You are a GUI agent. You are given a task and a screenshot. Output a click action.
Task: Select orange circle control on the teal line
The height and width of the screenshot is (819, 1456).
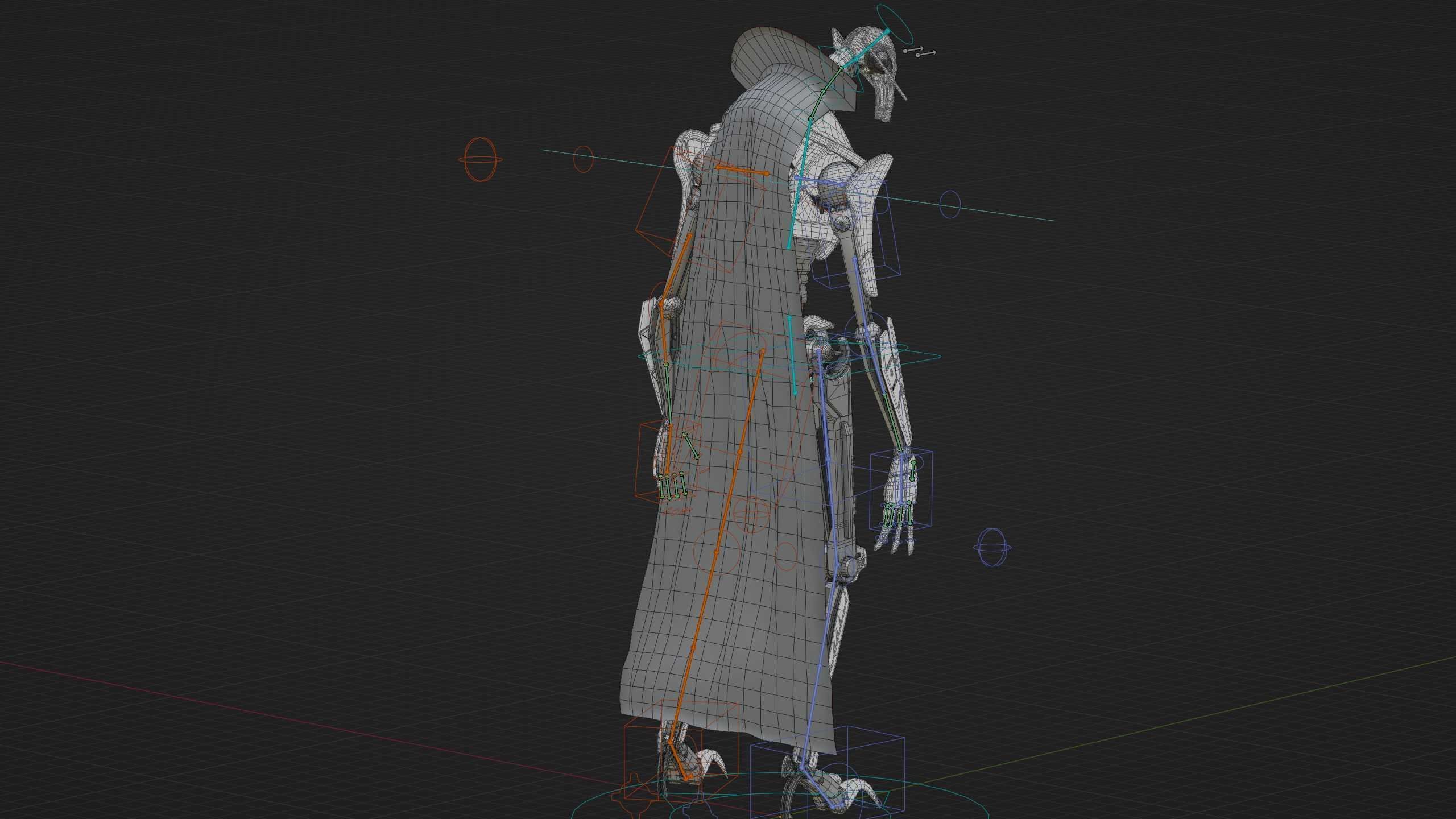click(583, 159)
